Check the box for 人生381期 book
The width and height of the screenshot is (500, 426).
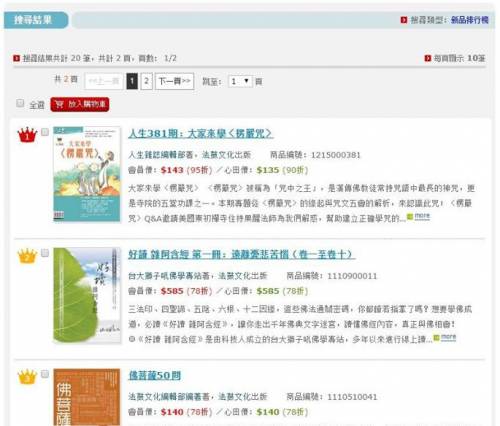pos(45,132)
